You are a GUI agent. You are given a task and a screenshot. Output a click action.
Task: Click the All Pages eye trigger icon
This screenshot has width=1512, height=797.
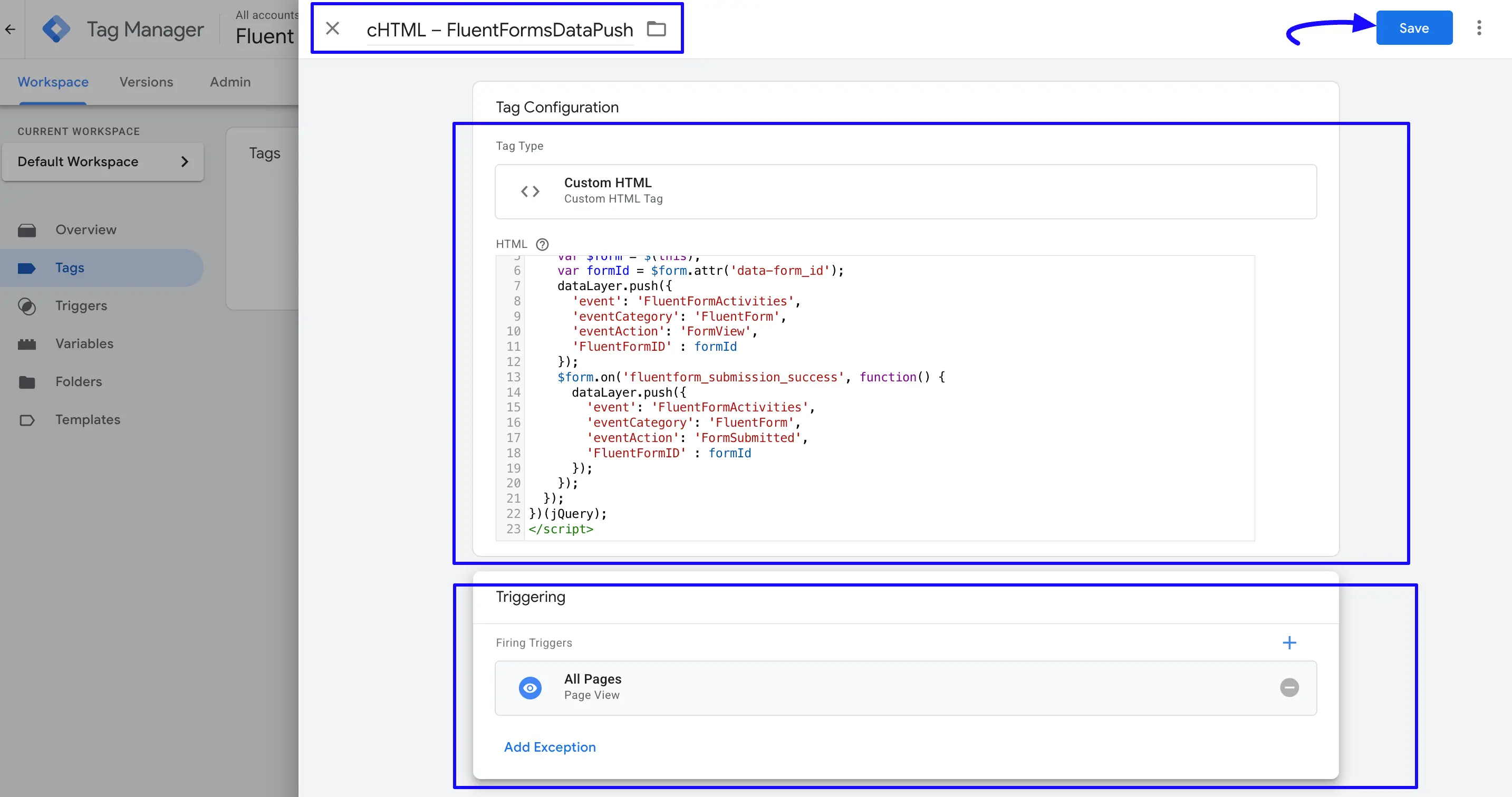529,688
